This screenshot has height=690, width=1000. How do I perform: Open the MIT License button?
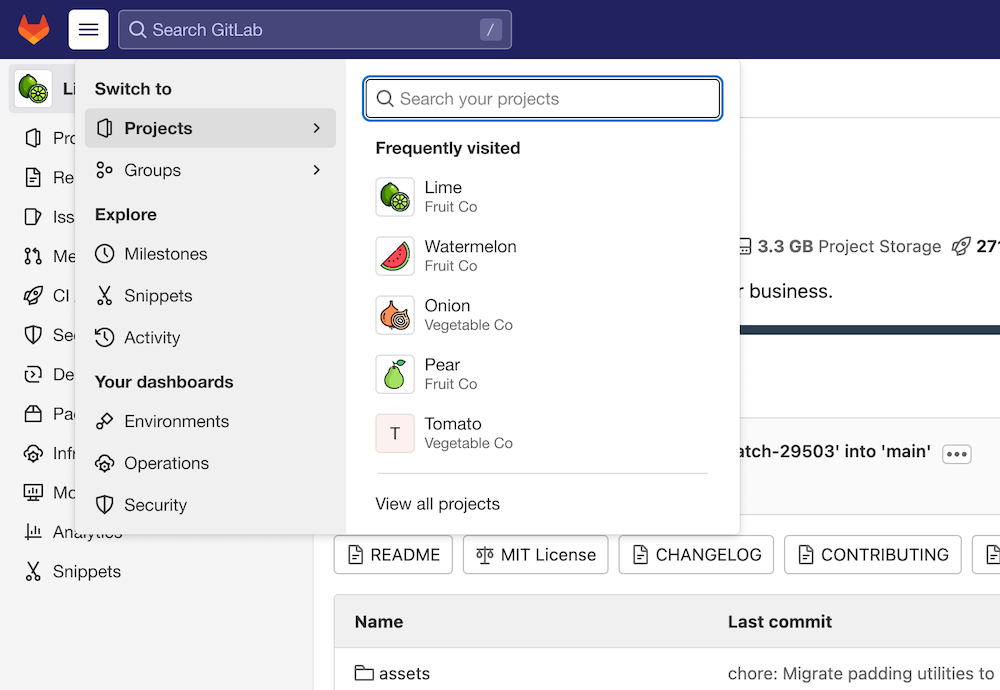(x=535, y=554)
